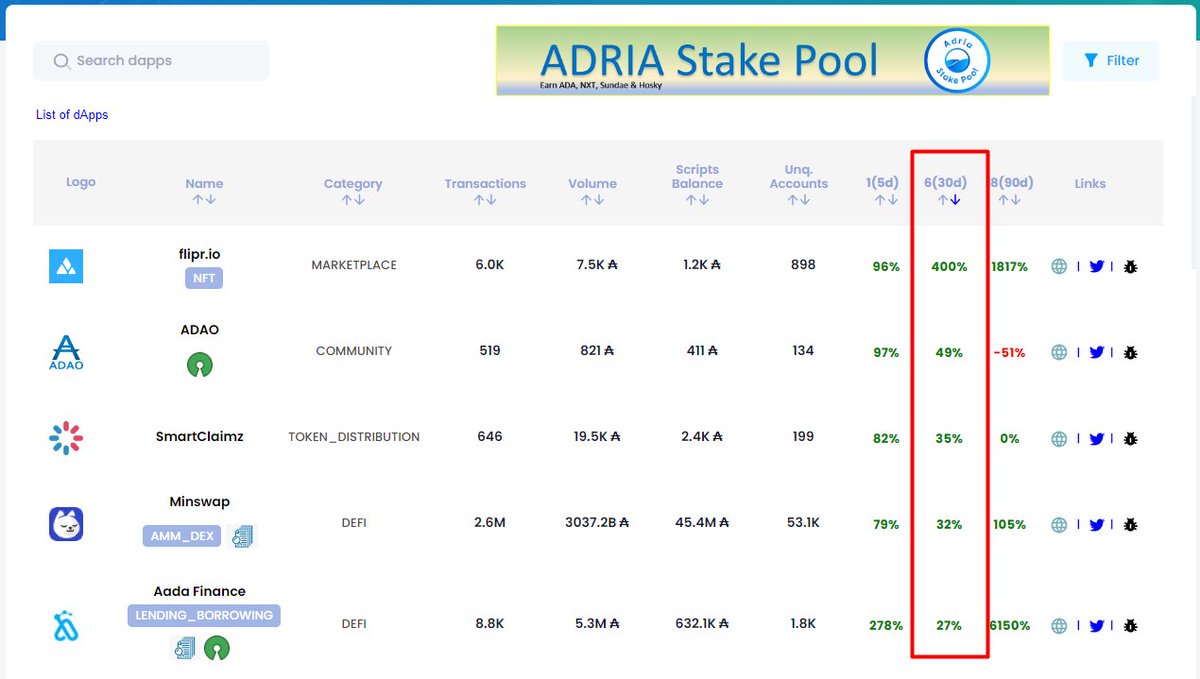Screen dimensions: 1200x679
Task: Select the Aada Finance name
Action: pos(200,591)
